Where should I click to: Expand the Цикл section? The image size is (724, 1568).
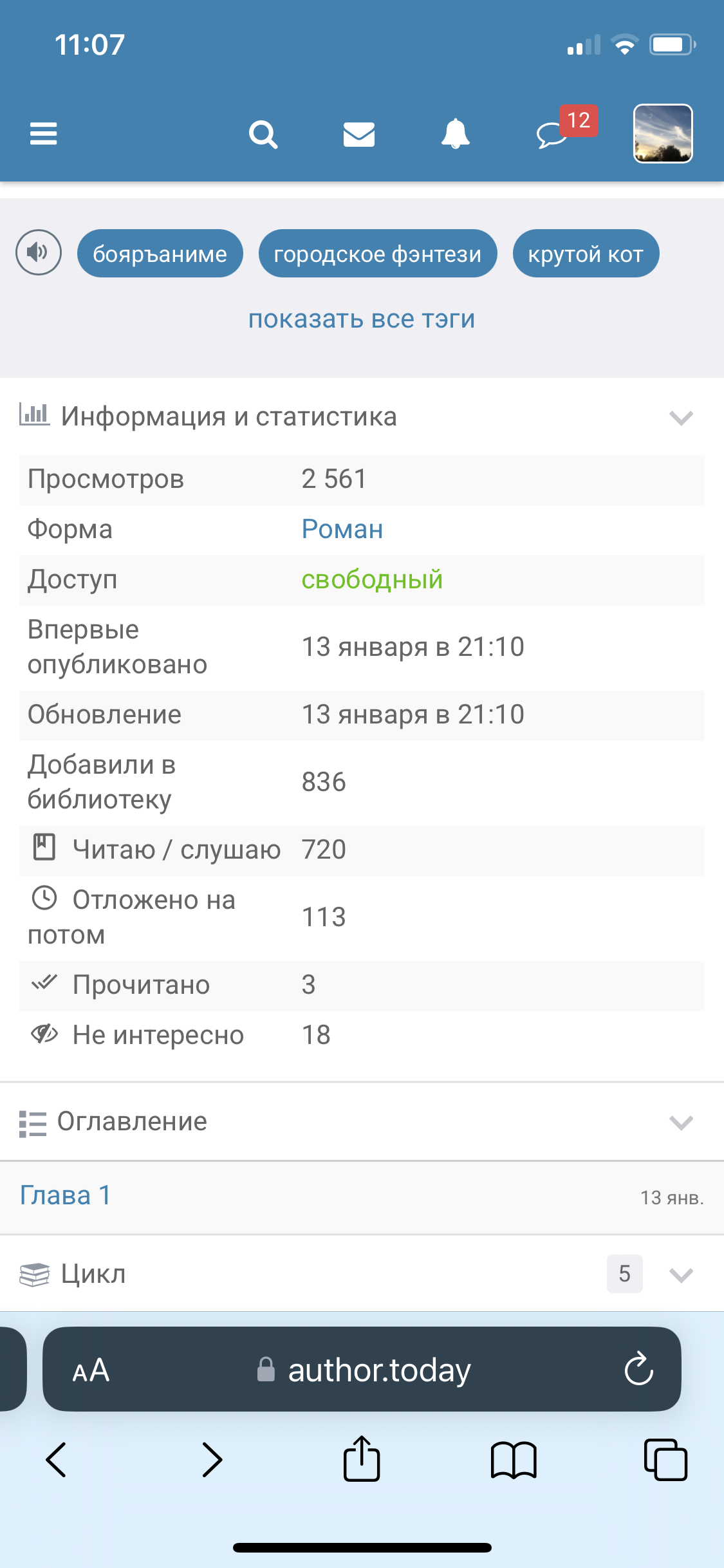[680, 1274]
